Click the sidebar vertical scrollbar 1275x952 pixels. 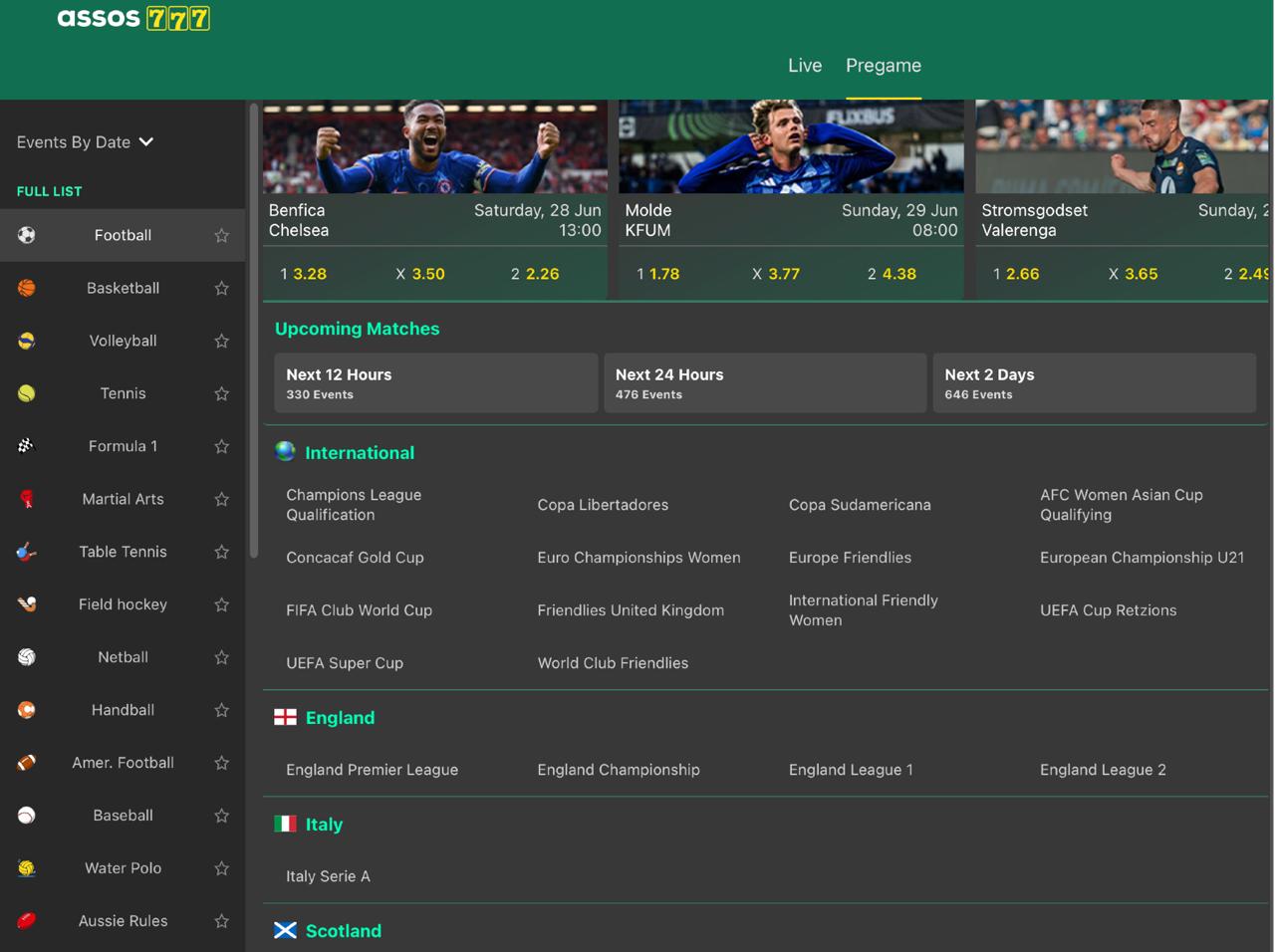pyautogui.click(x=254, y=329)
